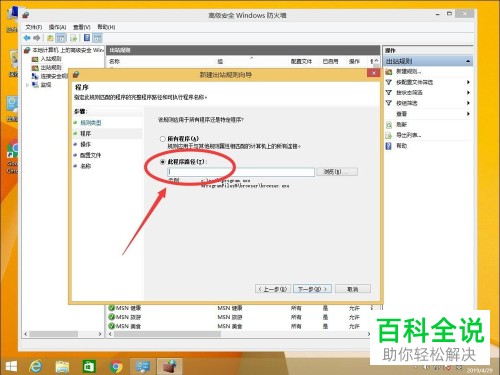The width and height of the screenshot is (500, 375).
Task: Click 导出列表... in the Actions pane
Action: click(x=408, y=135)
